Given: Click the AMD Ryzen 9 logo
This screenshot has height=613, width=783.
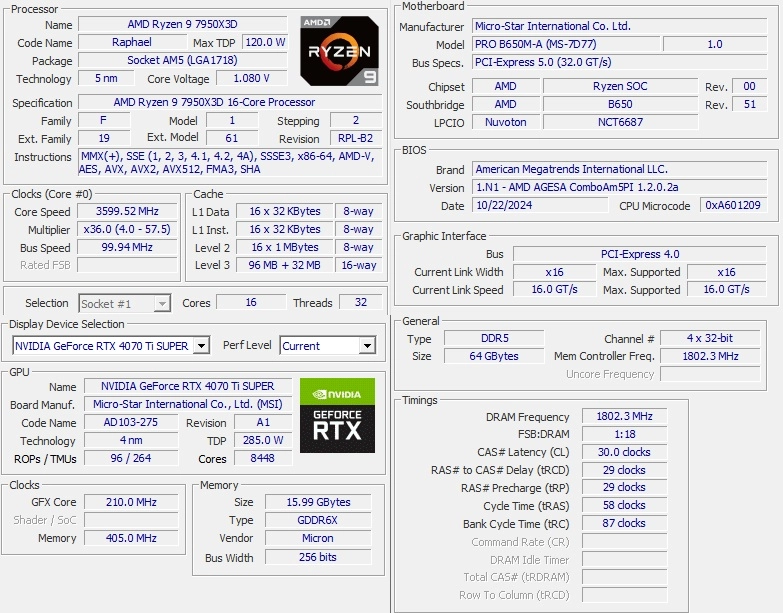Looking at the screenshot, I should (339, 51).
